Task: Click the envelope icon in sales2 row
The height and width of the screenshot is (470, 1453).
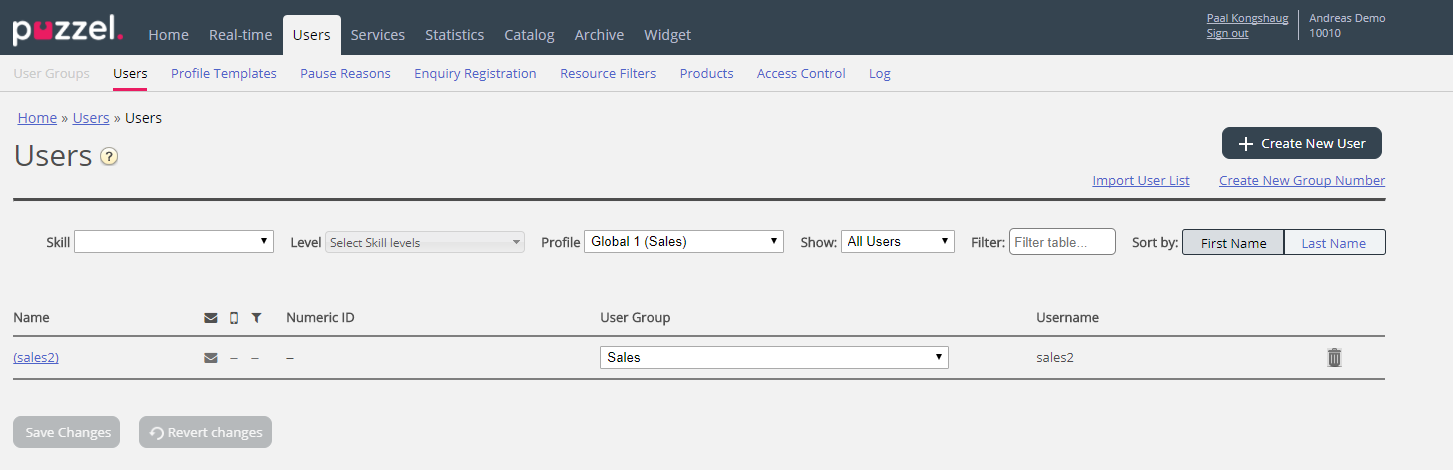Action: click(211, 357)
